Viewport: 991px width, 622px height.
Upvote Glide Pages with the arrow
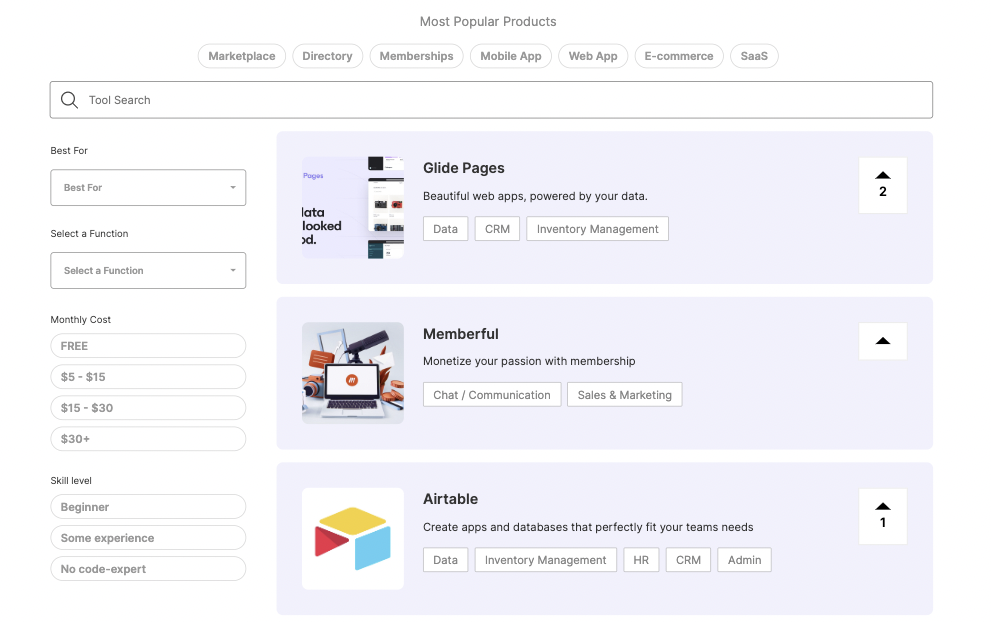point(882,176)
